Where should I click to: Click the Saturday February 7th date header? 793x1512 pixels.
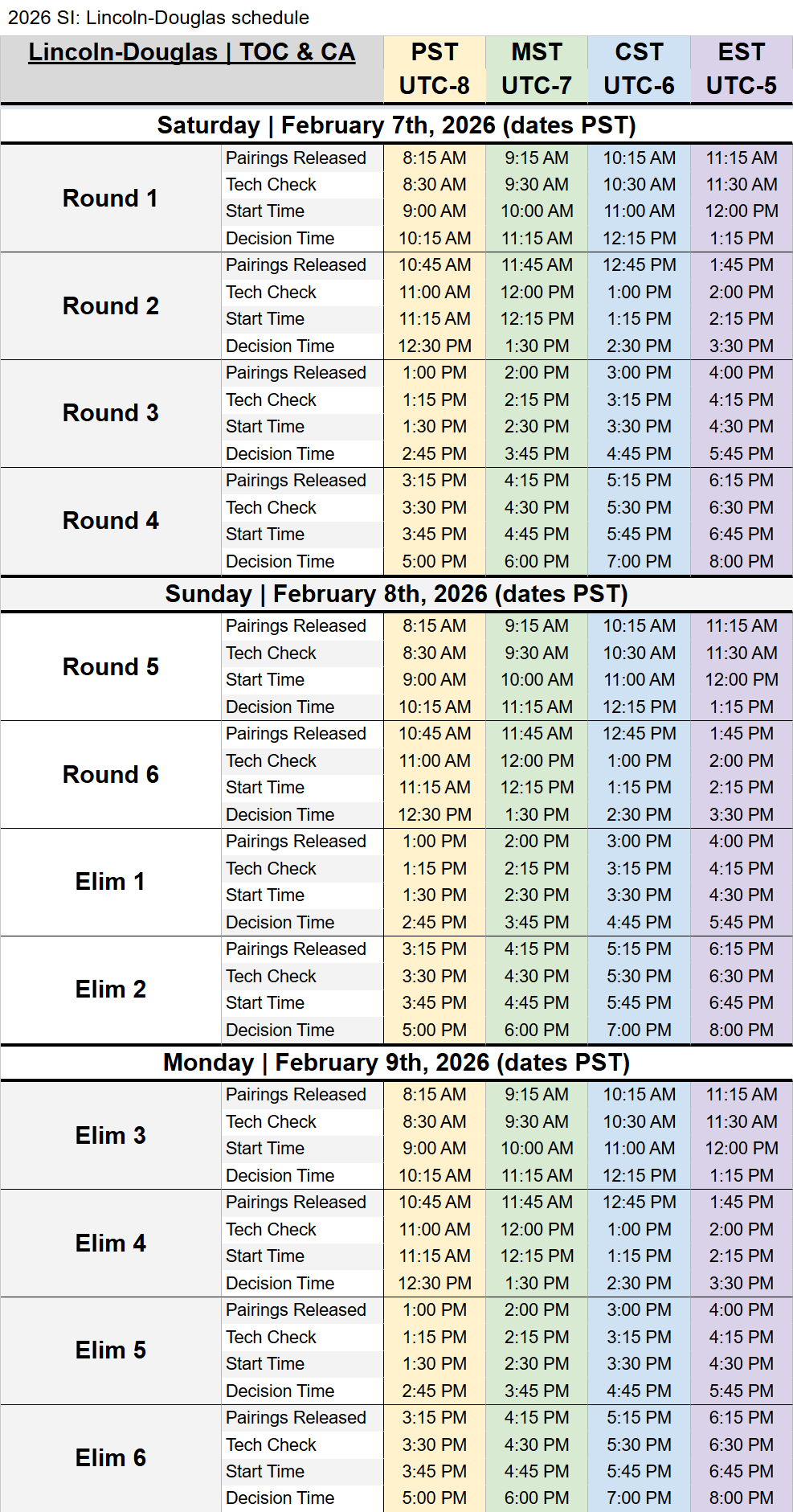point(396,125)
